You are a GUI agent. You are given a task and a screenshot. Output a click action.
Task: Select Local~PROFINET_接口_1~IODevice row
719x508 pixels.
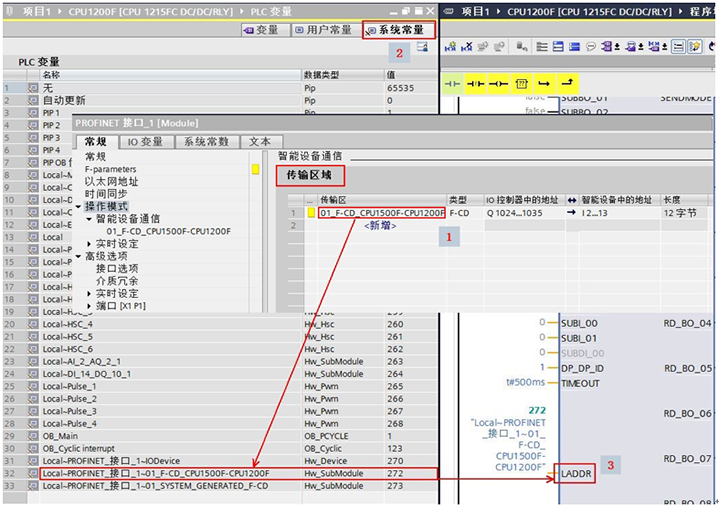220,461
